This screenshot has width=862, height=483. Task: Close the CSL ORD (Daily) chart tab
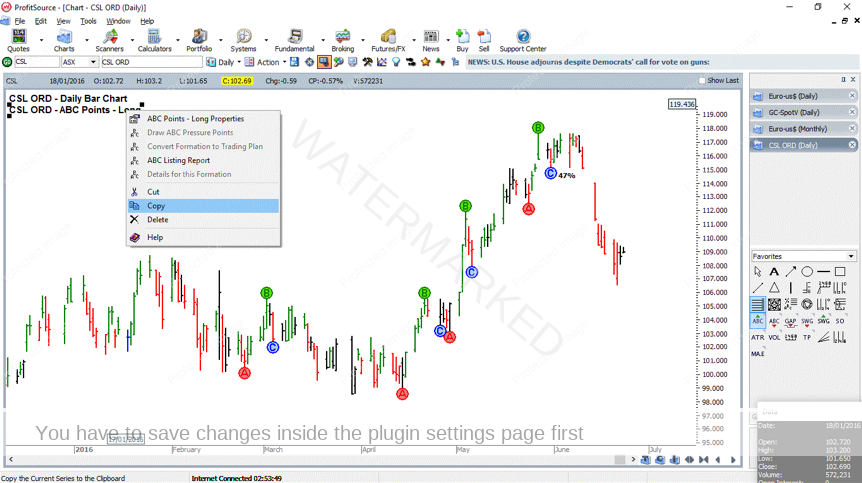[x=852, y=145]
